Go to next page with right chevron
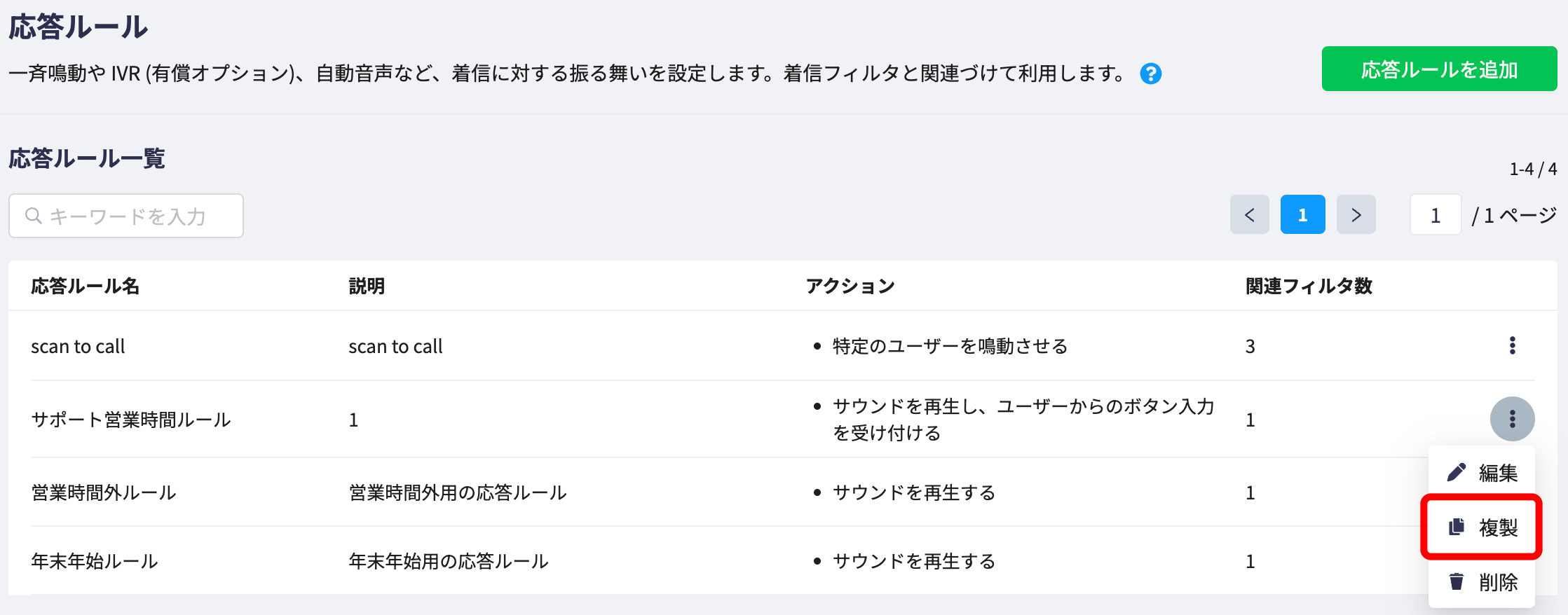The width and height of the screenshot is (1568, 615). pos(1356,214)
